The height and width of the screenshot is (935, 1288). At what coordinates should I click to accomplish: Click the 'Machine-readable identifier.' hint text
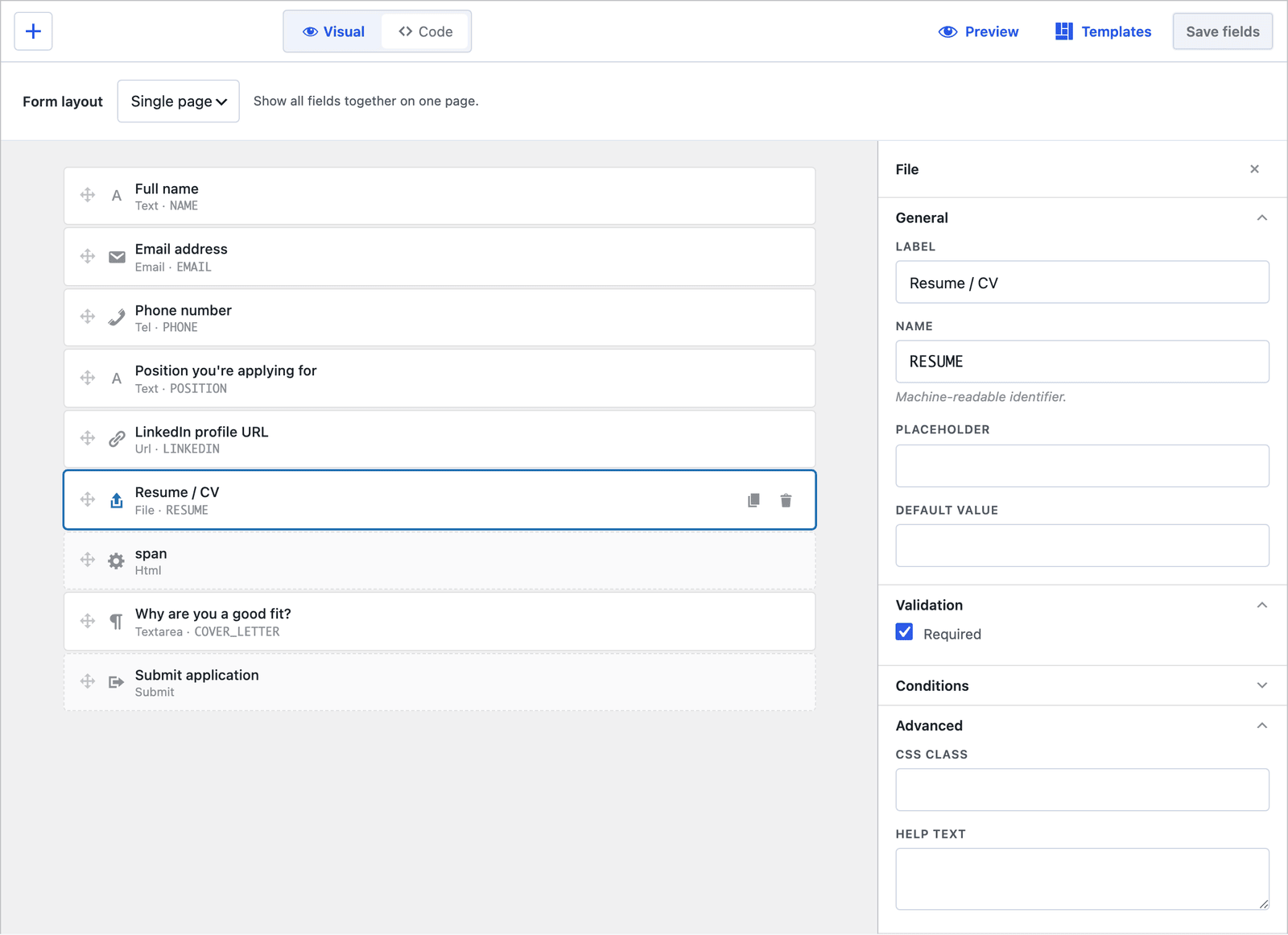[980, 397]
